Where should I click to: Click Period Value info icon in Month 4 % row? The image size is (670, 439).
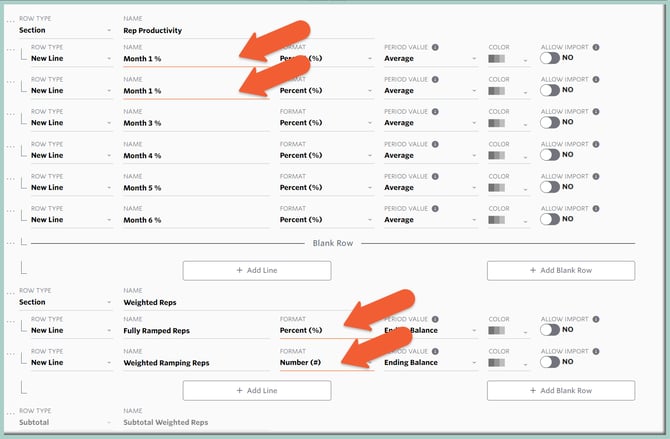[x=435, y=144]
